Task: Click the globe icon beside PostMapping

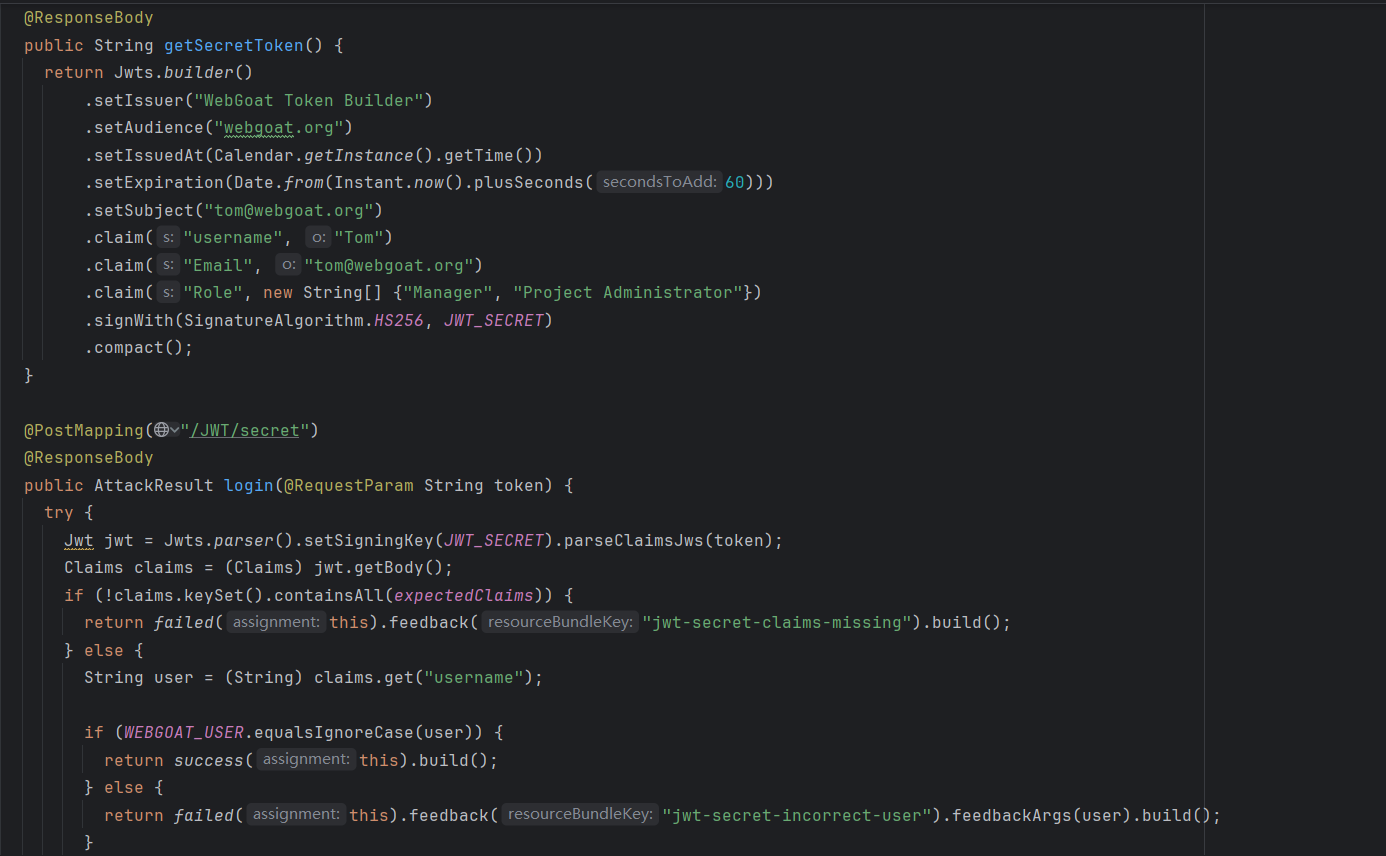Action: [160, 430]
